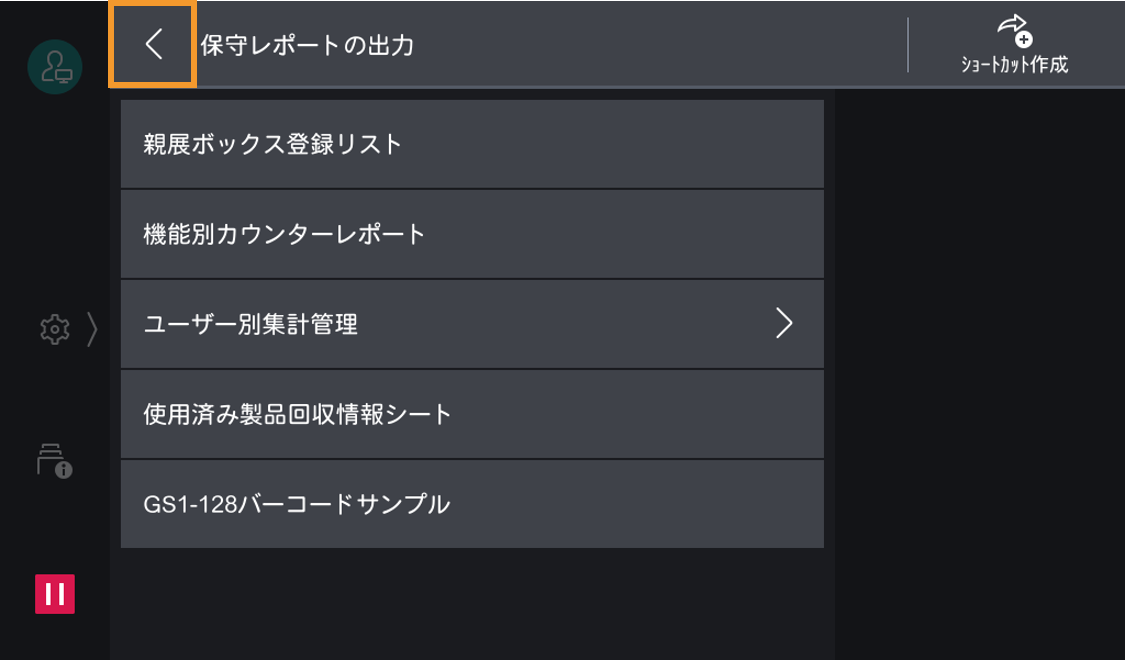Open the settings gear icon

click(52, 327)
